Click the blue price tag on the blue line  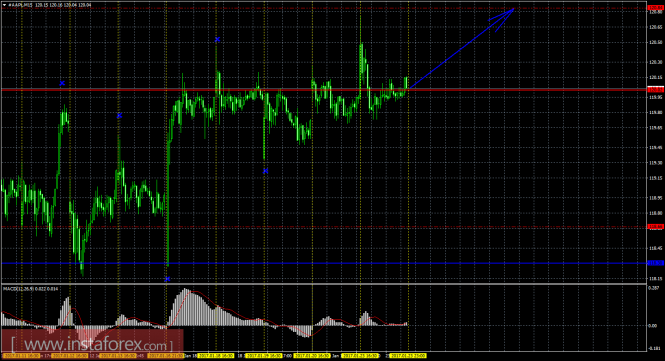coord(656,263)
